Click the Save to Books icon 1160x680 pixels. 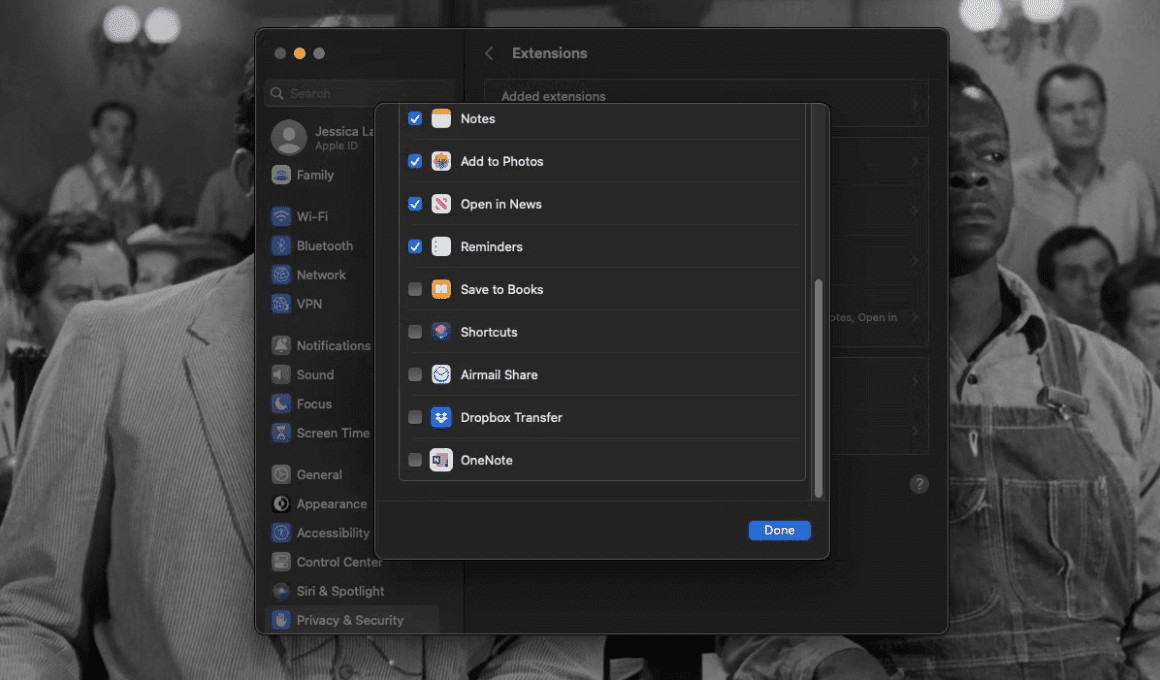pyautogui.click(x=441, y=289)
